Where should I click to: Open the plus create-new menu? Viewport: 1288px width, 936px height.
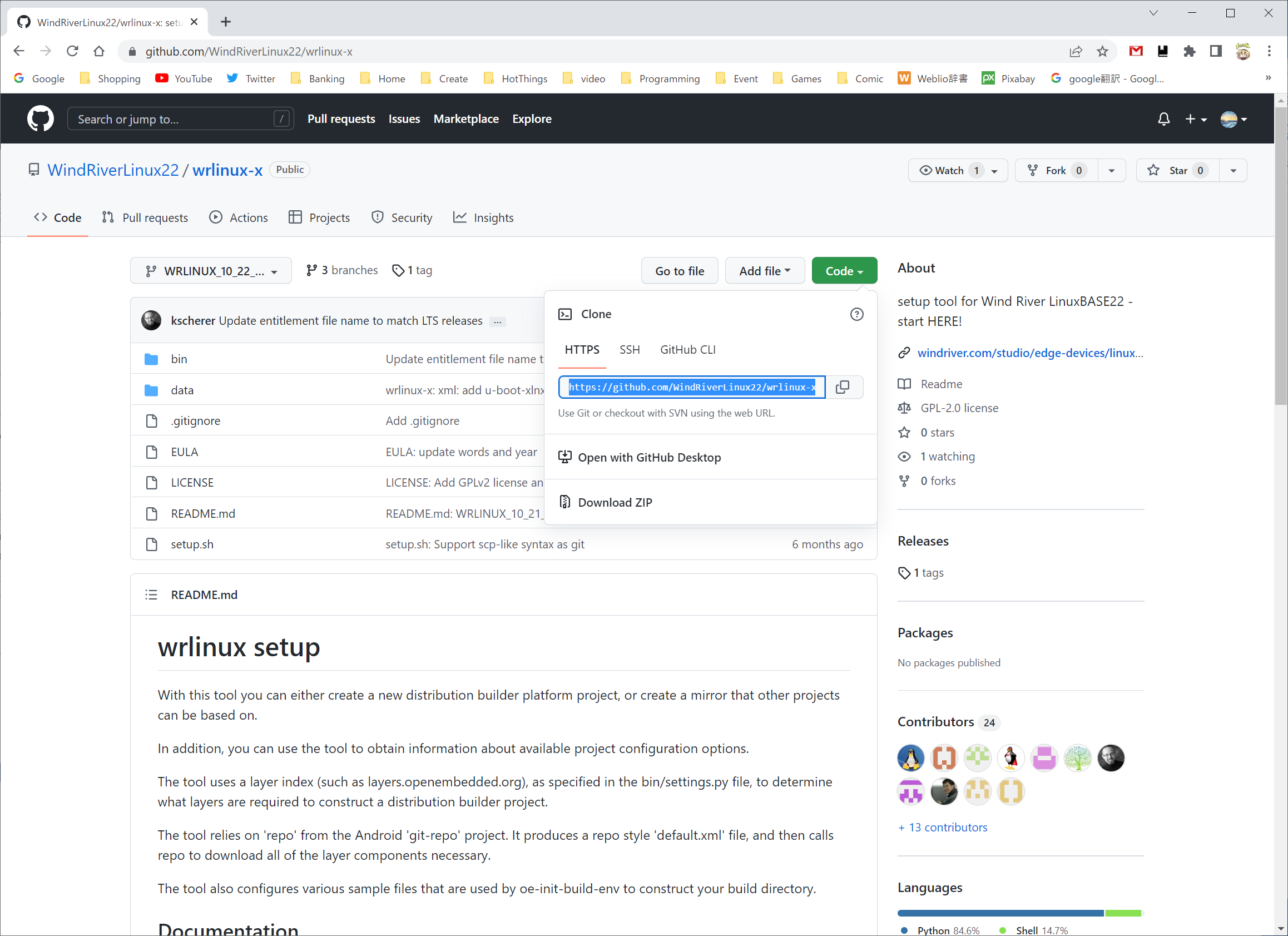point(1196,118)
